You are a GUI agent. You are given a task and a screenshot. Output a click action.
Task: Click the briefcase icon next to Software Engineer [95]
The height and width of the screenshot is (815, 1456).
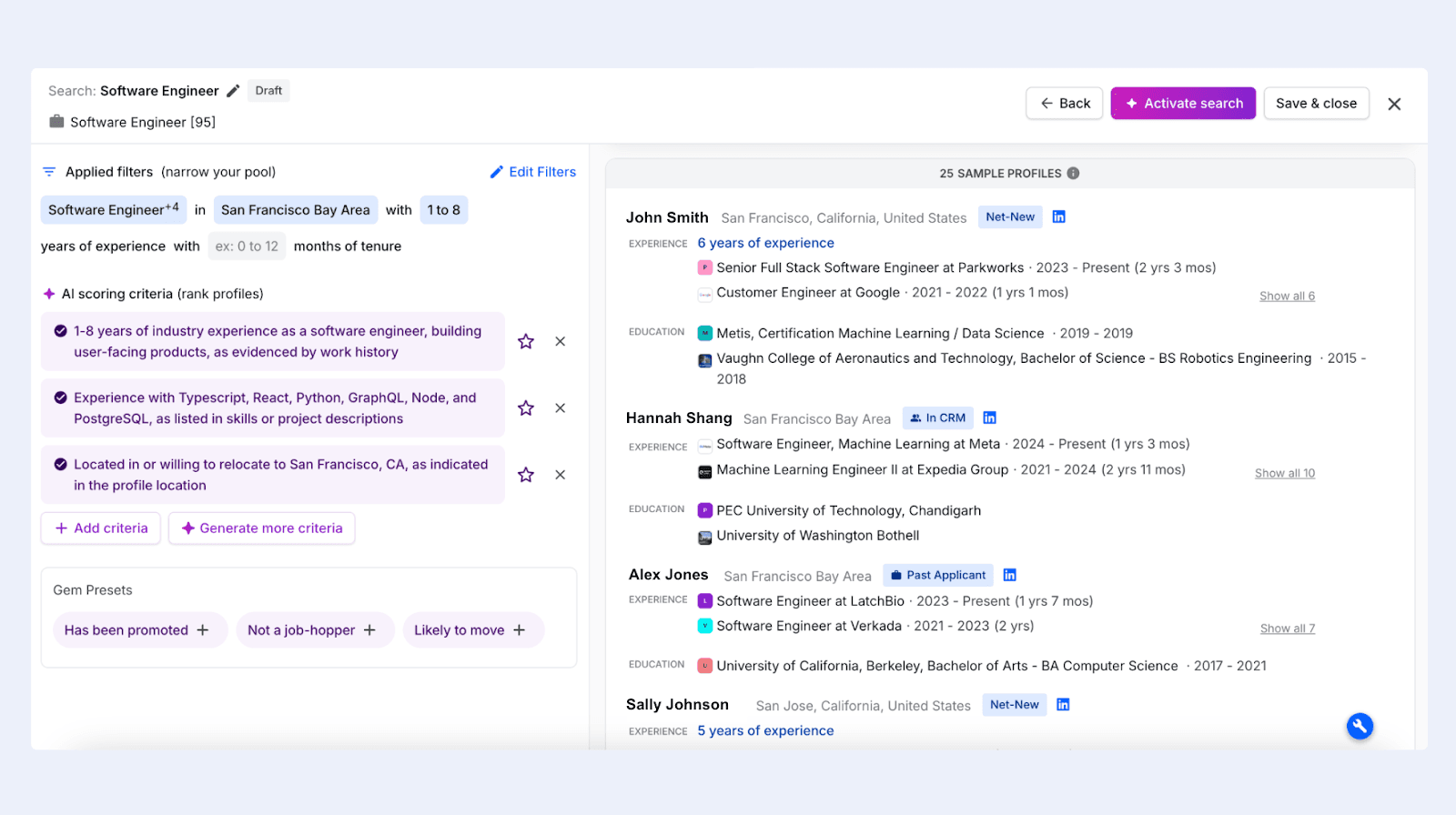click(x=56, y=122)
